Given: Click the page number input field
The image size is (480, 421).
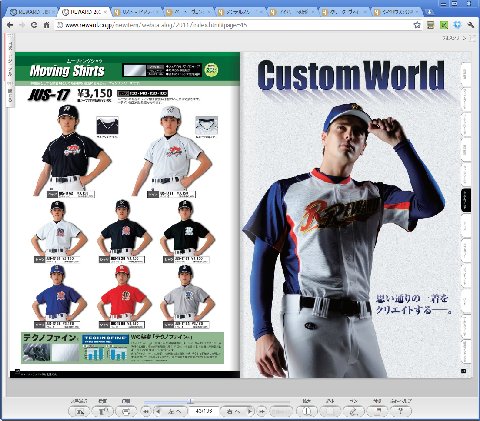Looking at the screenshot, I should [x=204, y=412].
